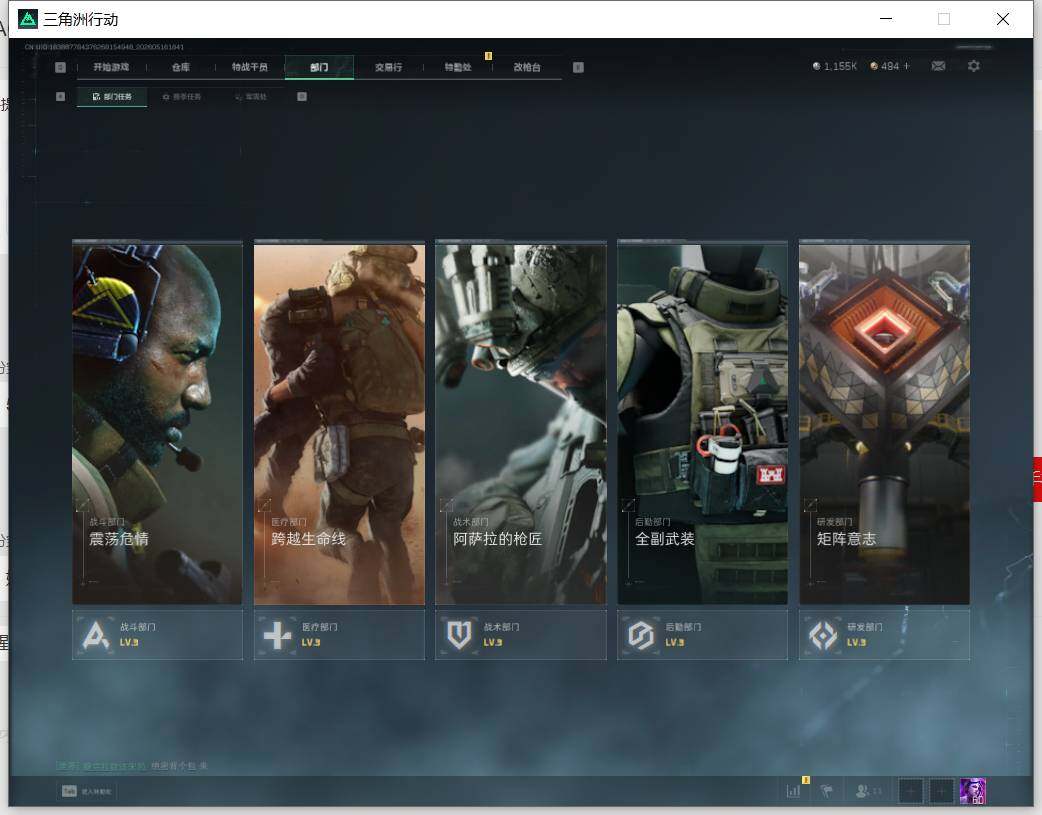Minimize the 三角洲行动 window

point(886,19)
